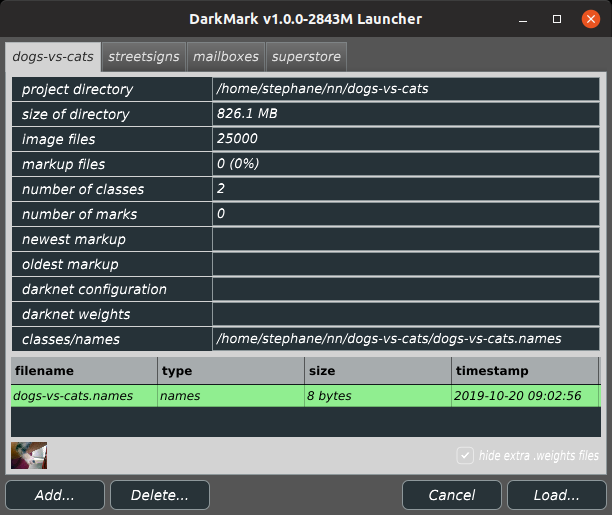The image size is (612, 515).
Task: Load the selected project
Action: tap(557, 495)
